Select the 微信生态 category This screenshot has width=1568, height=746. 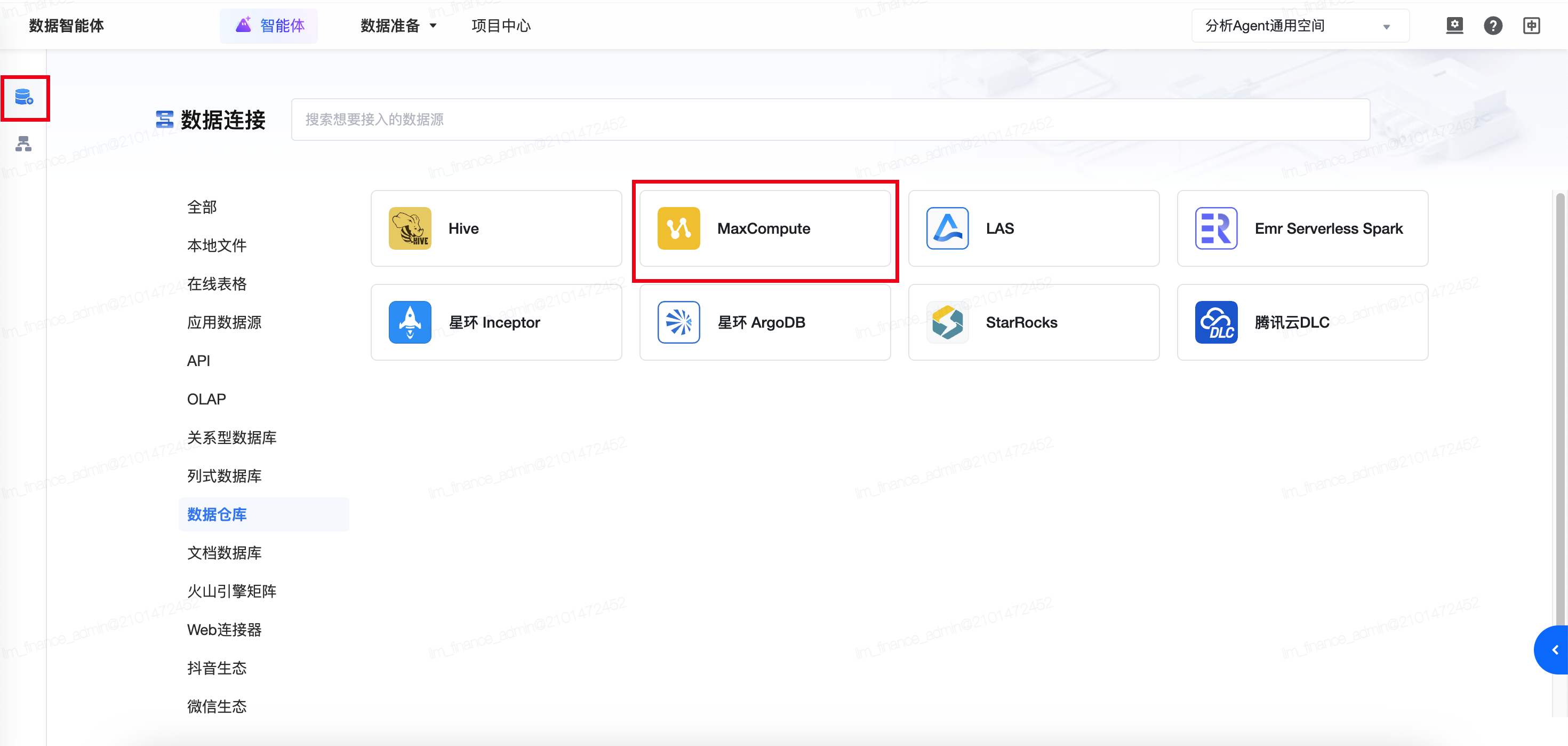tap(217, 706)
